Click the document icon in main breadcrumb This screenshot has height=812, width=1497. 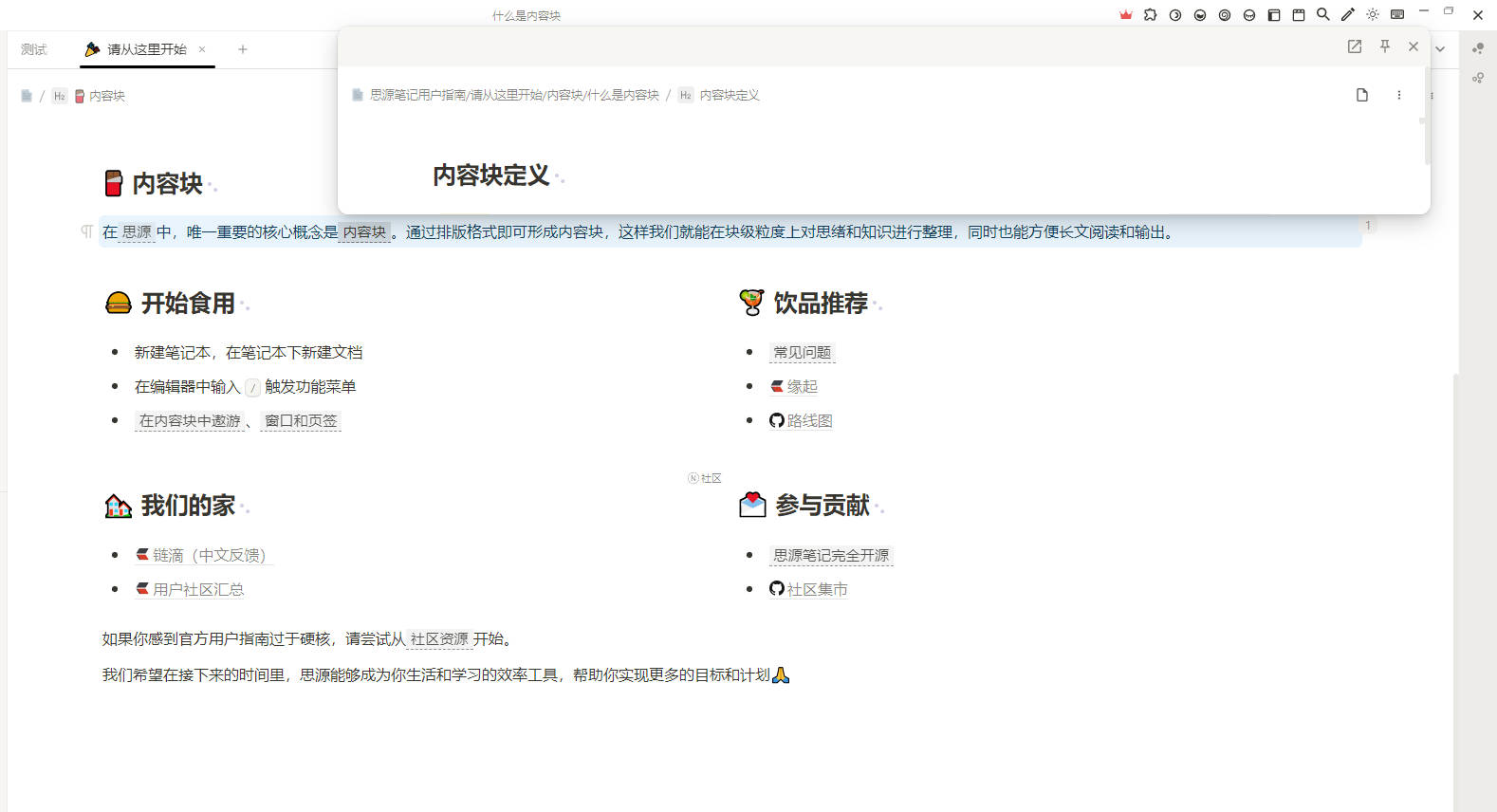pyautogui.click(x=27, y=96)
